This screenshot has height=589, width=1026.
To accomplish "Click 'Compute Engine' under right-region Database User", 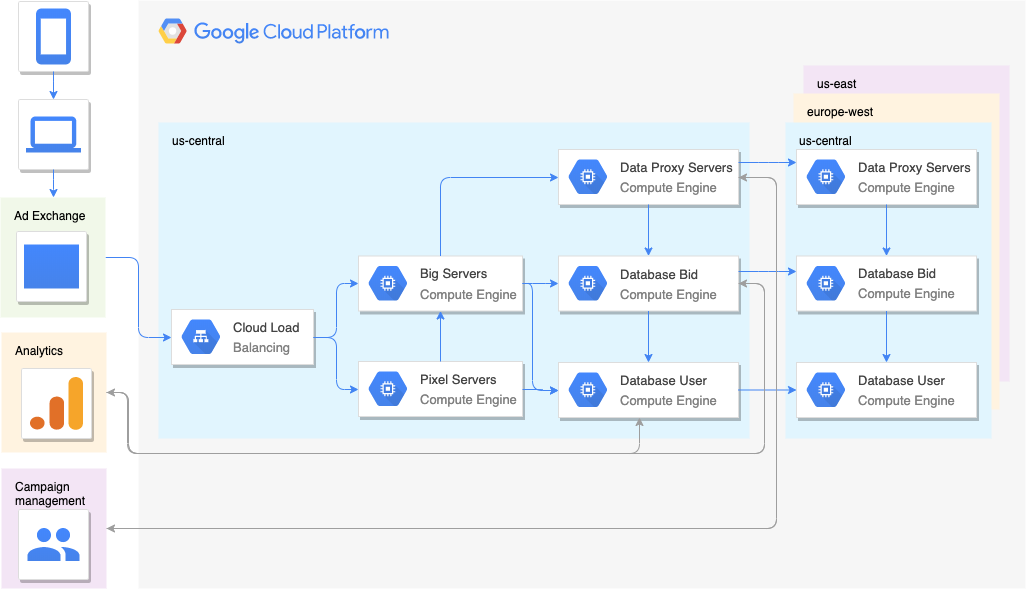I will pyautogui.click(x=906, y=401).
